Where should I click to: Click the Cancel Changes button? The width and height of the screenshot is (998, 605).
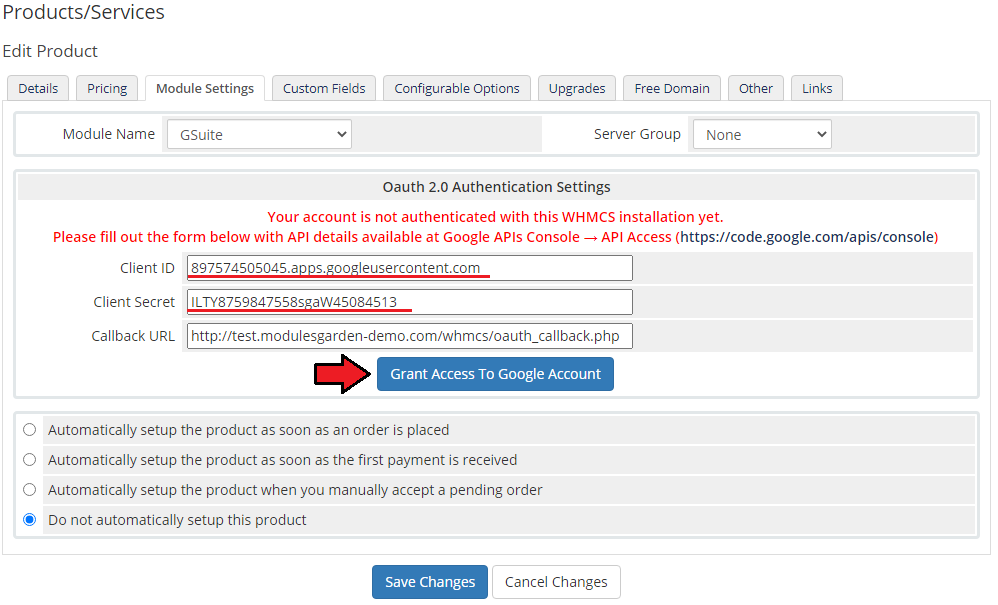[556, 582]
